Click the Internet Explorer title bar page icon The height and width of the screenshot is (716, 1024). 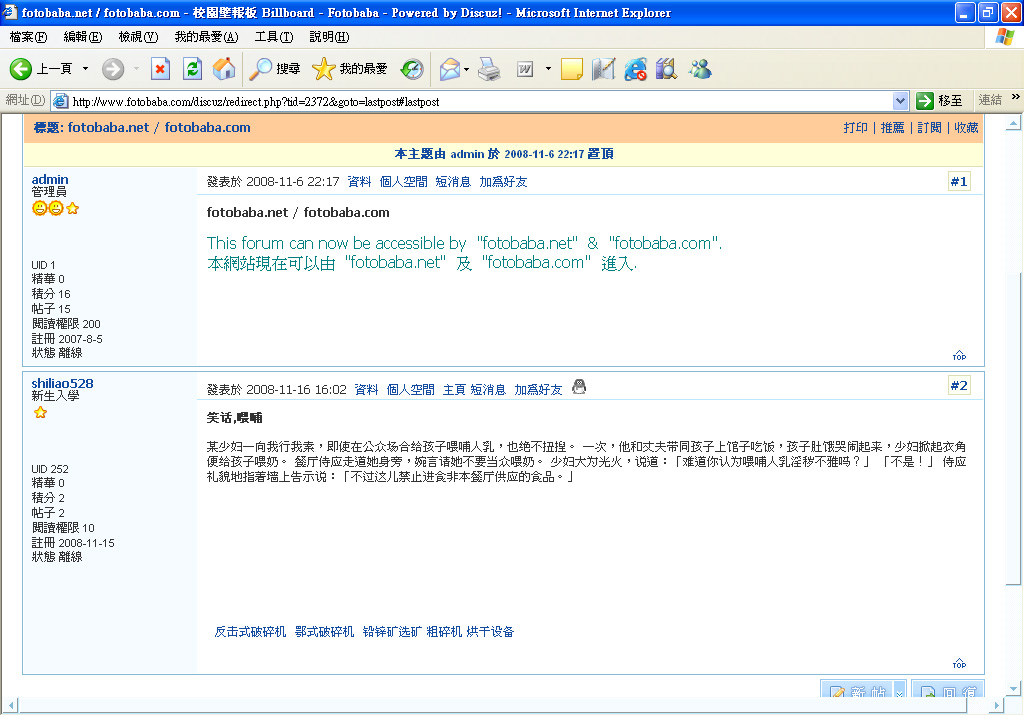click(x=10, y=12)
